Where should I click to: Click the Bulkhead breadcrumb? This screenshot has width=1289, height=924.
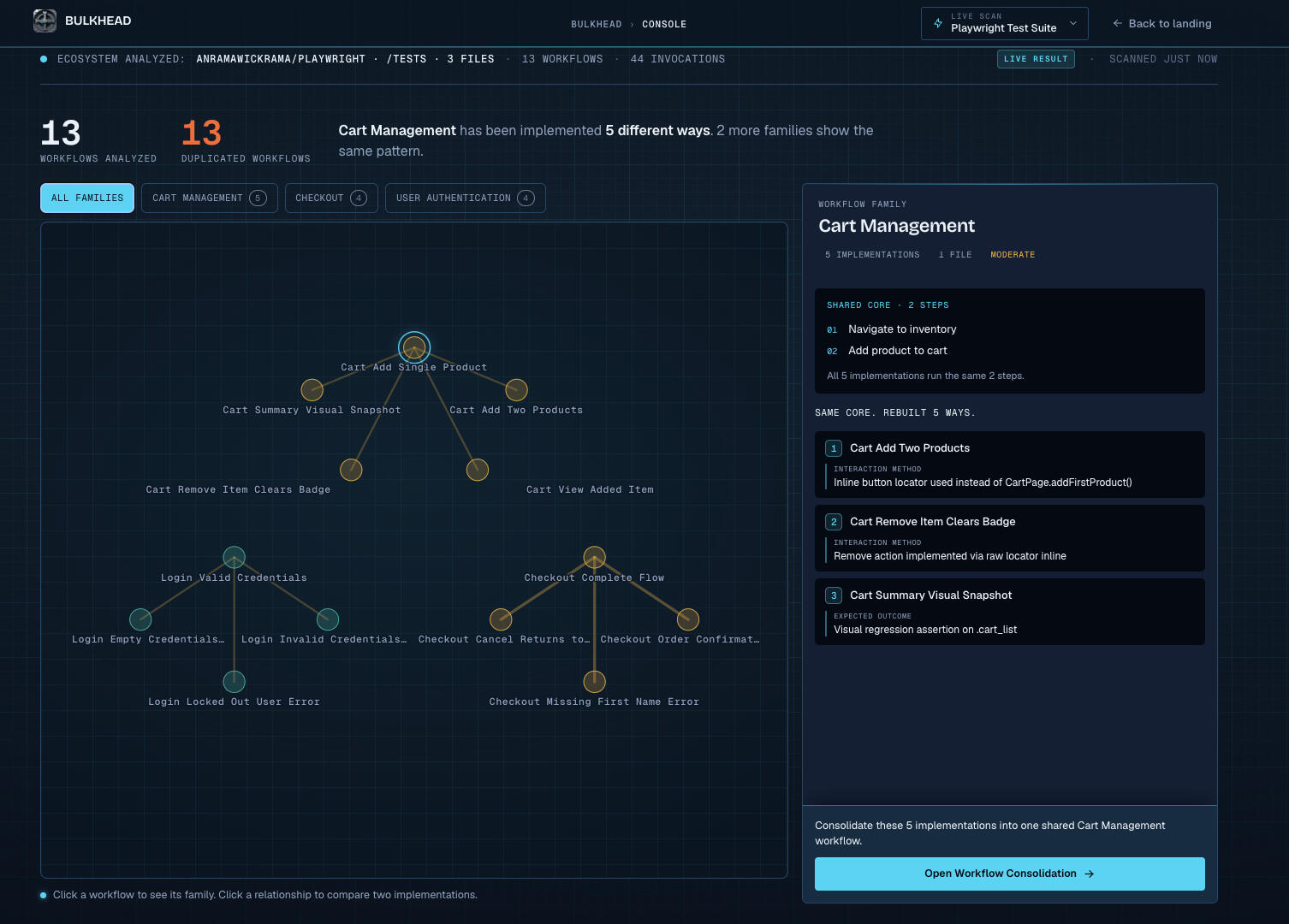click(x=597, y=25)
